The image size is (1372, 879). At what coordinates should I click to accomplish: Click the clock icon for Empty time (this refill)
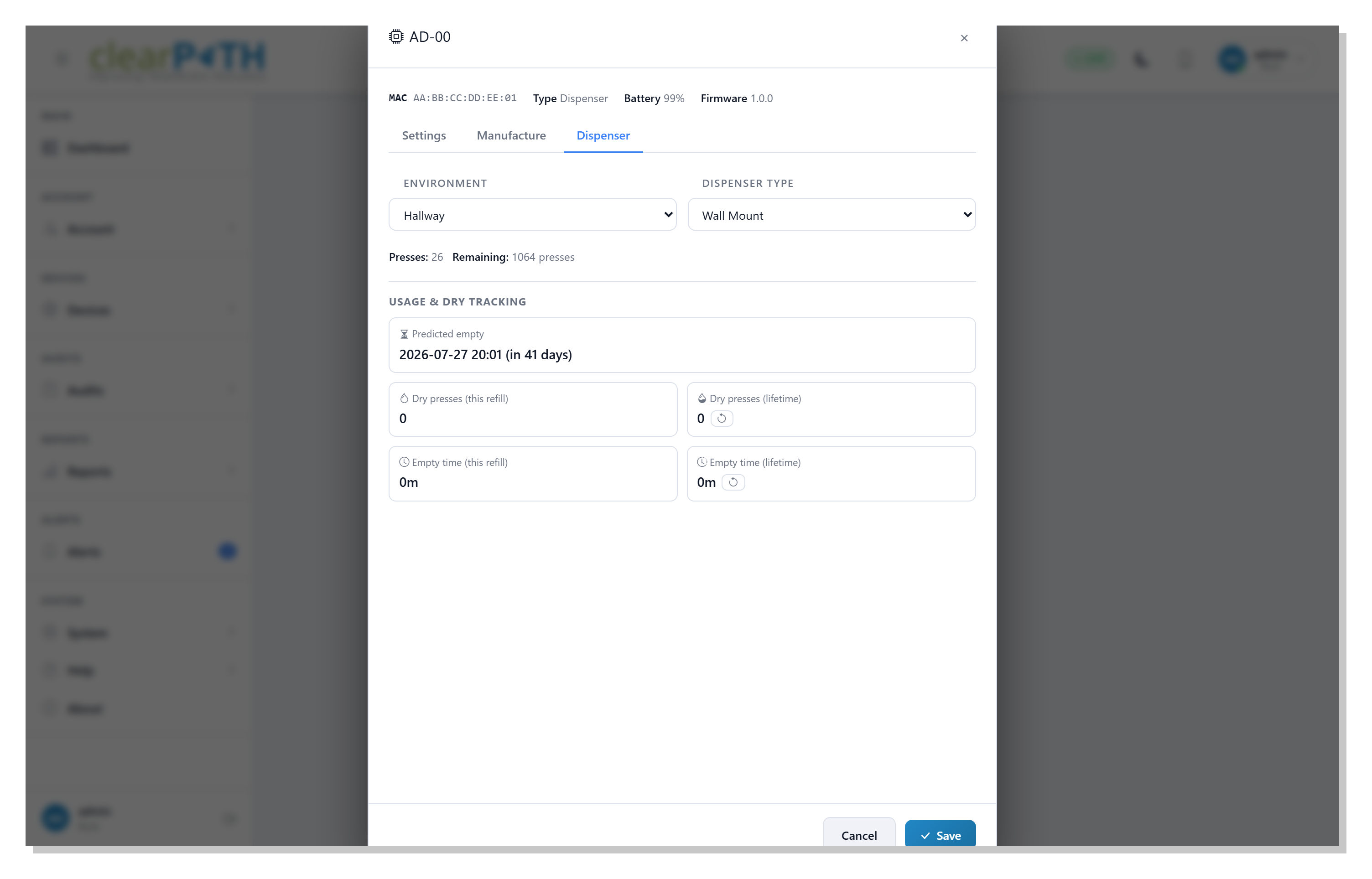click(x=404, y=462)
